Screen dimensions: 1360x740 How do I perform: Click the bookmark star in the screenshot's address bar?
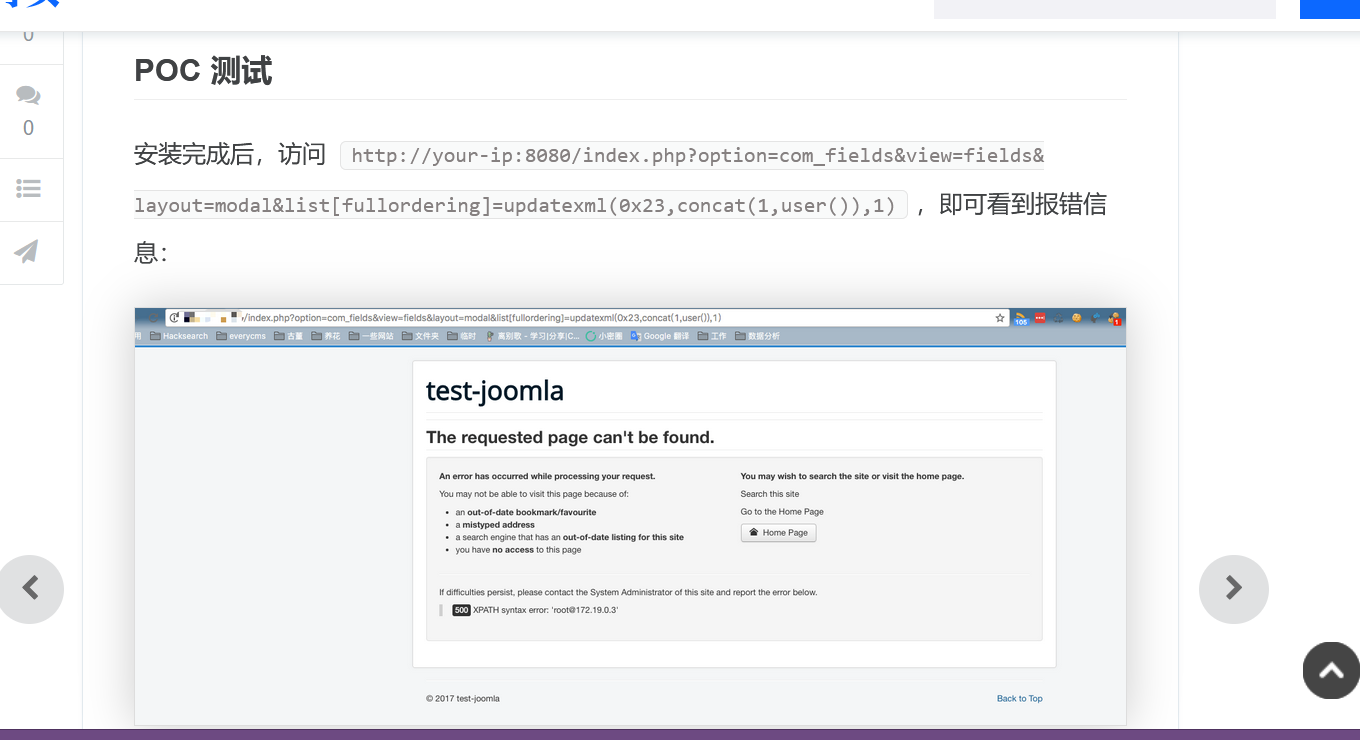click(x=999, y=318)
